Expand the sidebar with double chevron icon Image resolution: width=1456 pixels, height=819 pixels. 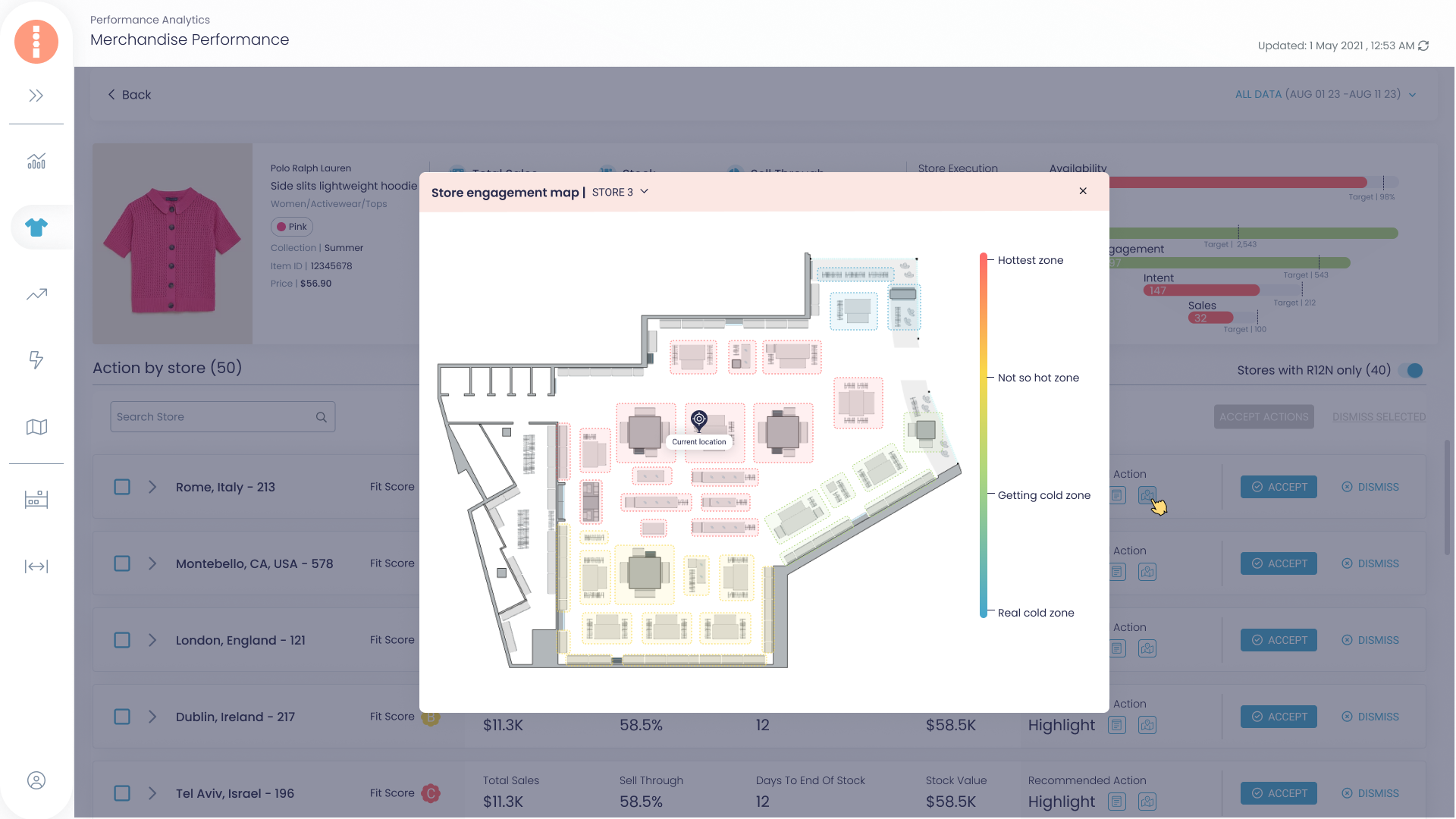[36, 96]
